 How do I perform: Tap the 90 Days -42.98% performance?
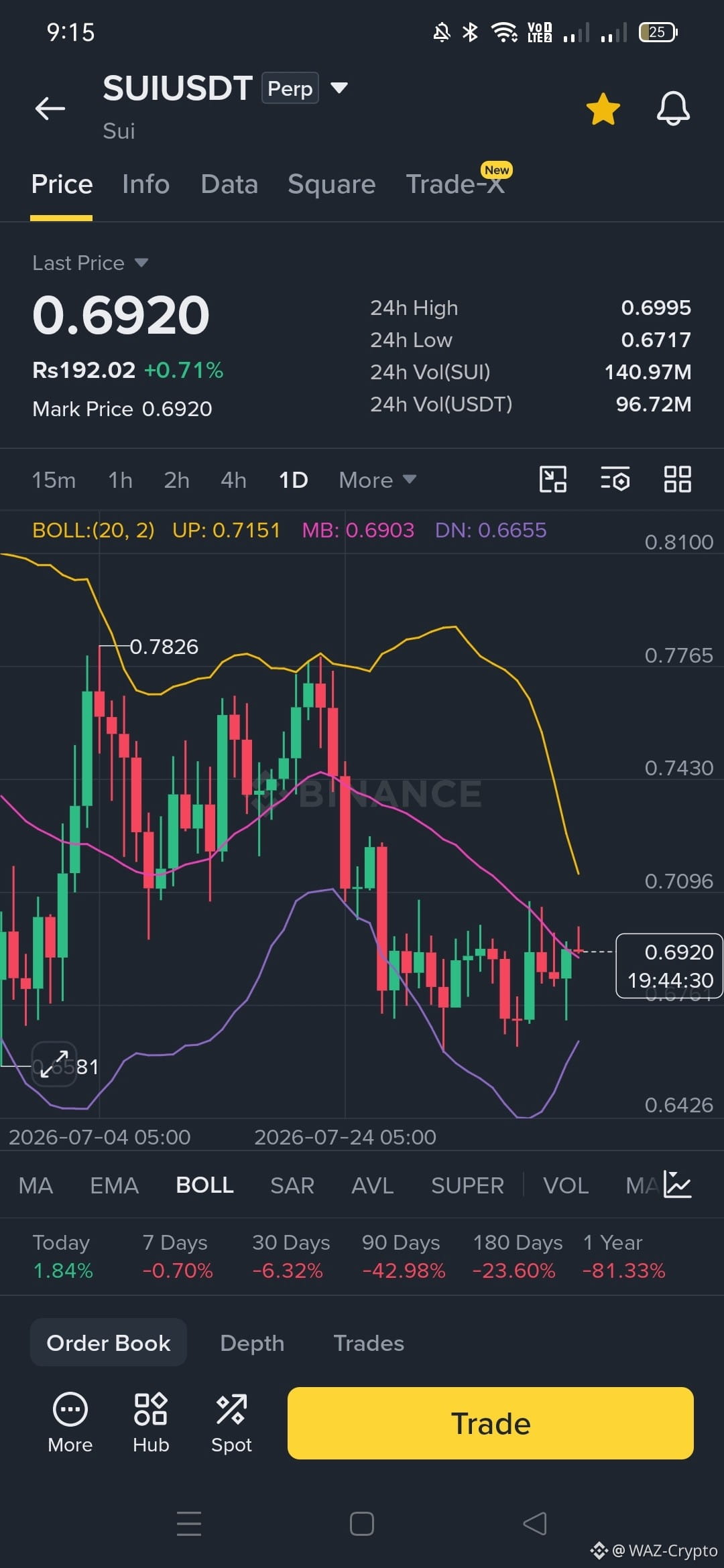[x=404, y=1256]
